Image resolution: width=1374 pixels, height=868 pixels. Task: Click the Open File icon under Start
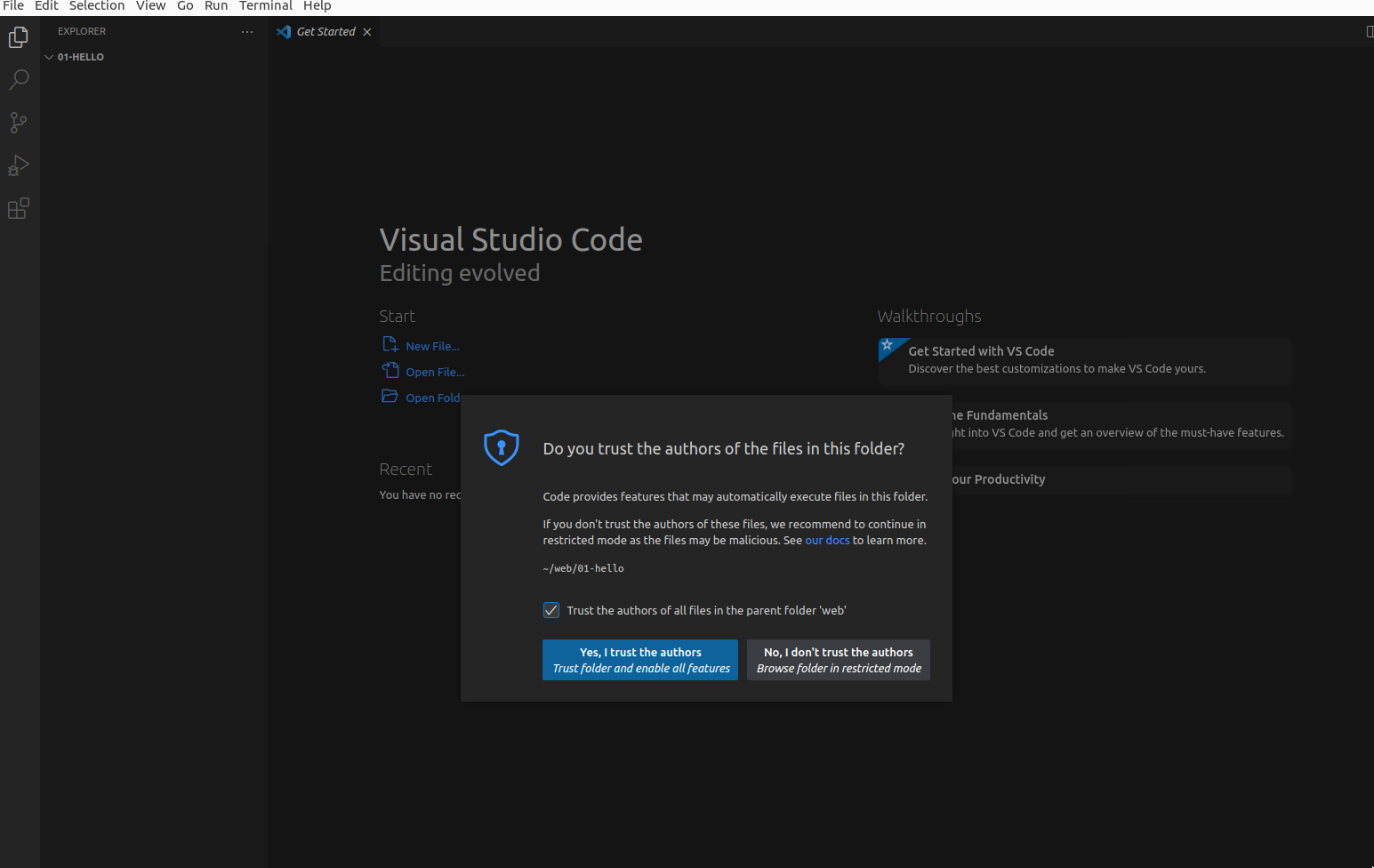[x=390, y=371]
